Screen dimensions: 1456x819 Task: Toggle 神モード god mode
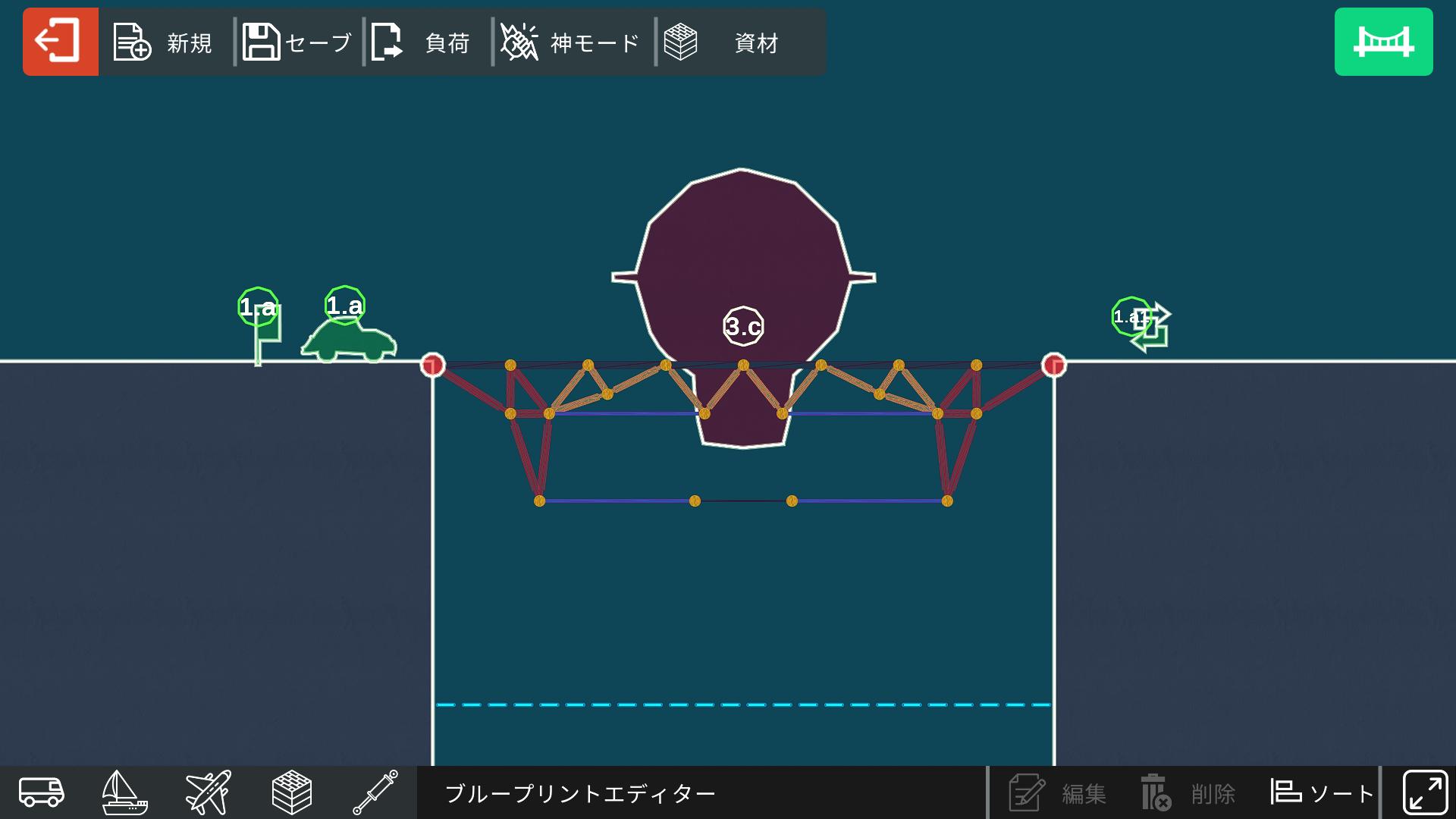point(570,42)
